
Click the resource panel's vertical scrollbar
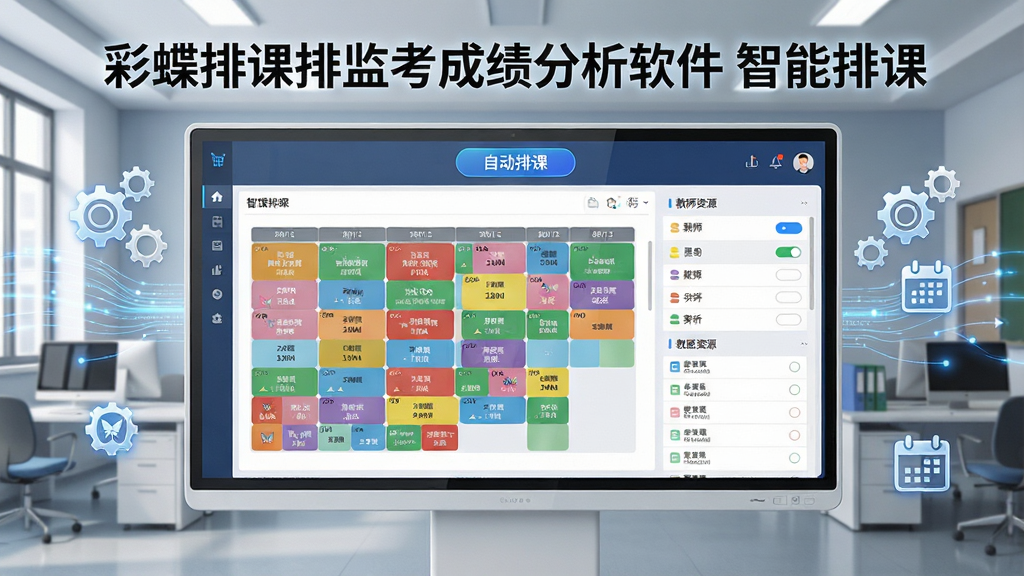click(811, 263)
